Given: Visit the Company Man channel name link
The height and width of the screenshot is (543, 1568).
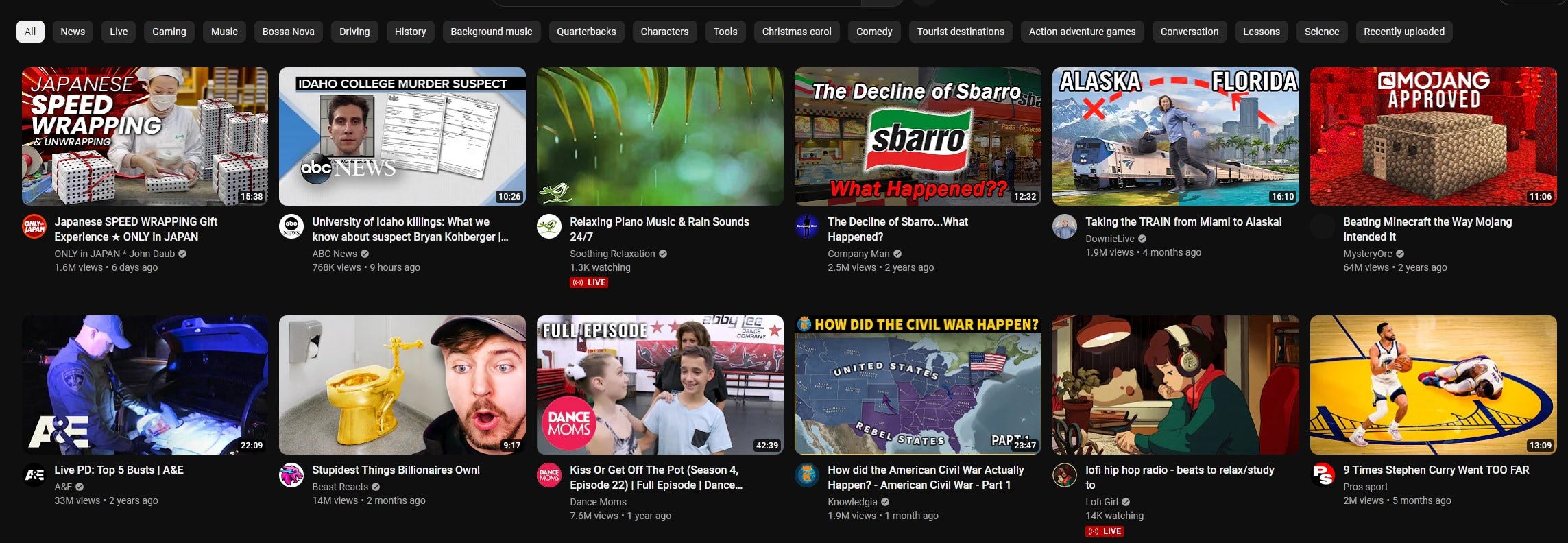Looking at the screenshot, I should tap(858, 254).
